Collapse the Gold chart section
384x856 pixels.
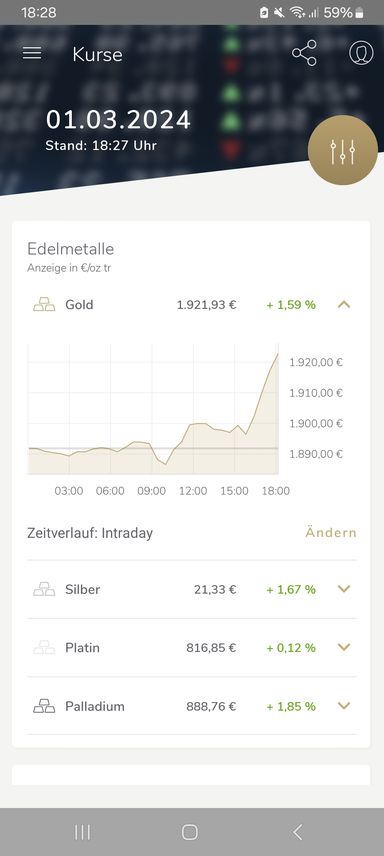pyautogui.click(x=344, y=305)
